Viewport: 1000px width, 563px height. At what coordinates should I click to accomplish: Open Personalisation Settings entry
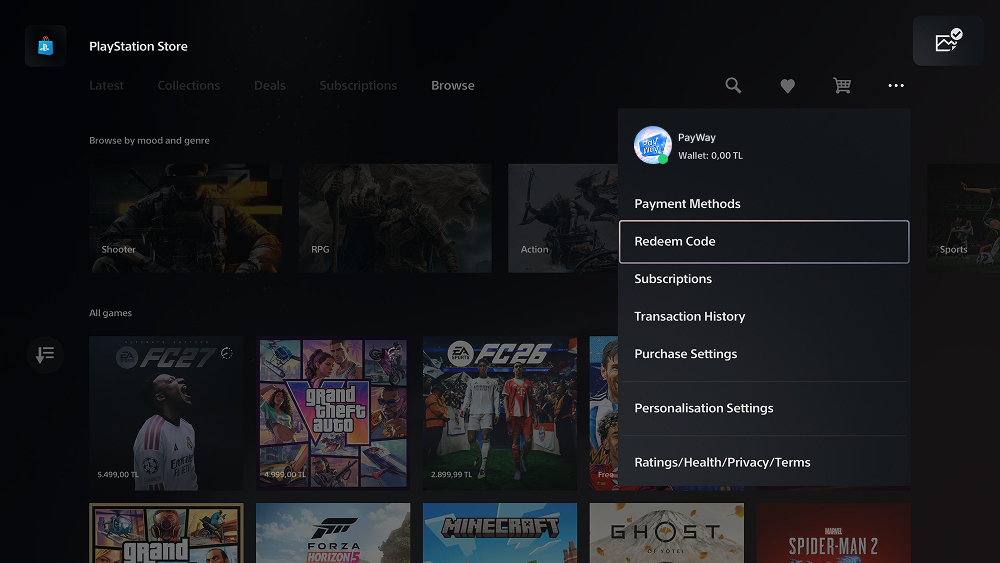coord(764,409)
